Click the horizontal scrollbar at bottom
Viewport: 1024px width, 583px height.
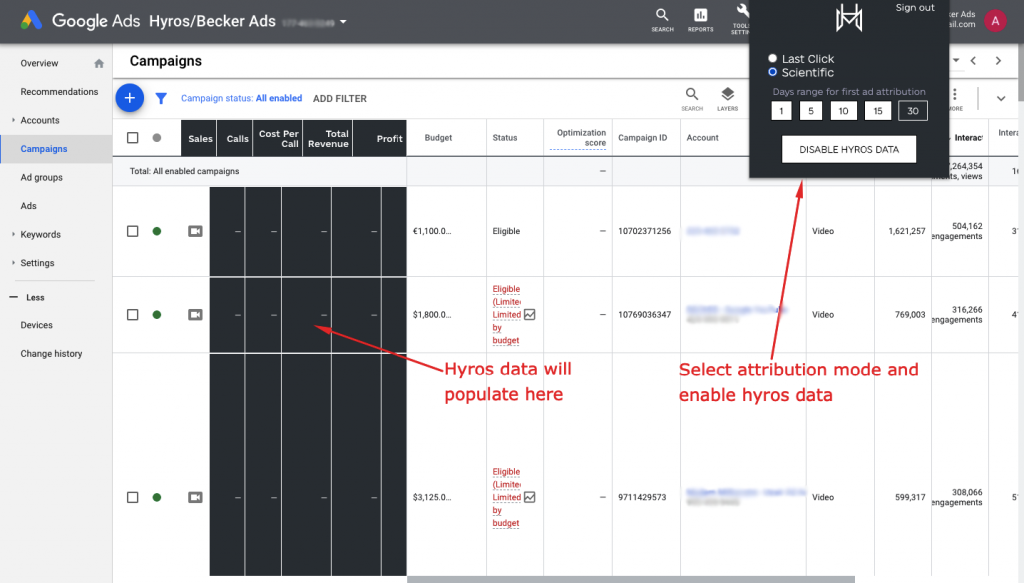631,580
